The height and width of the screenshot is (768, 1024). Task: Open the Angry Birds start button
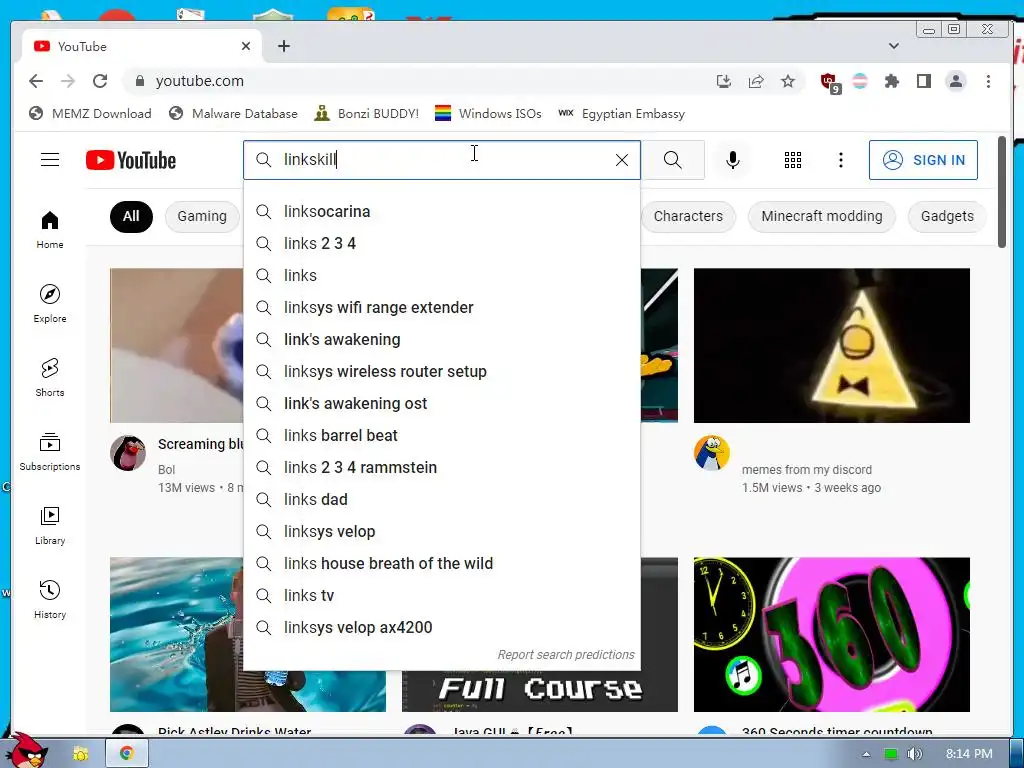tap(25, 751)
